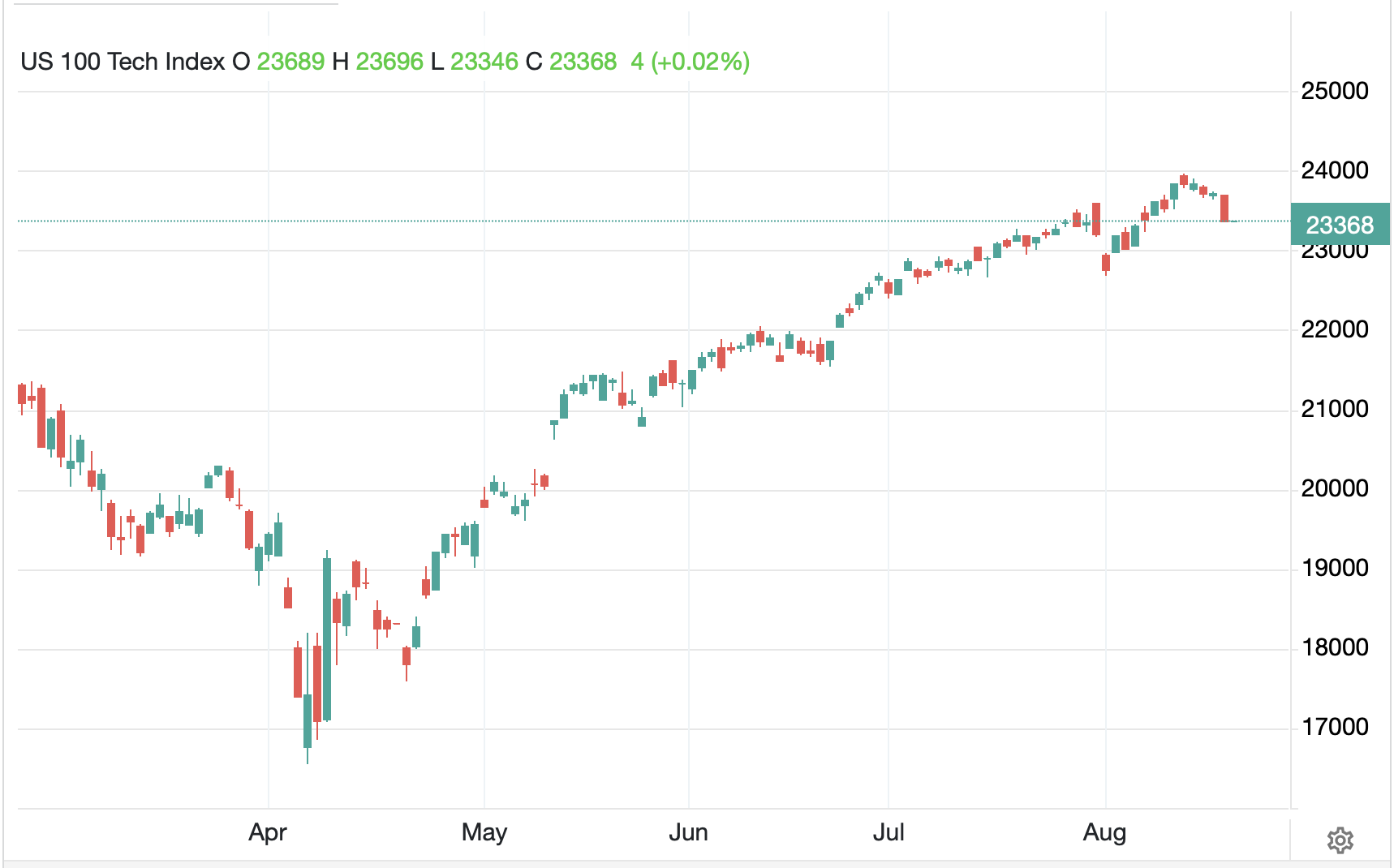
Task: Open chart settings gear icon
Action: (x=1340, y=840)
